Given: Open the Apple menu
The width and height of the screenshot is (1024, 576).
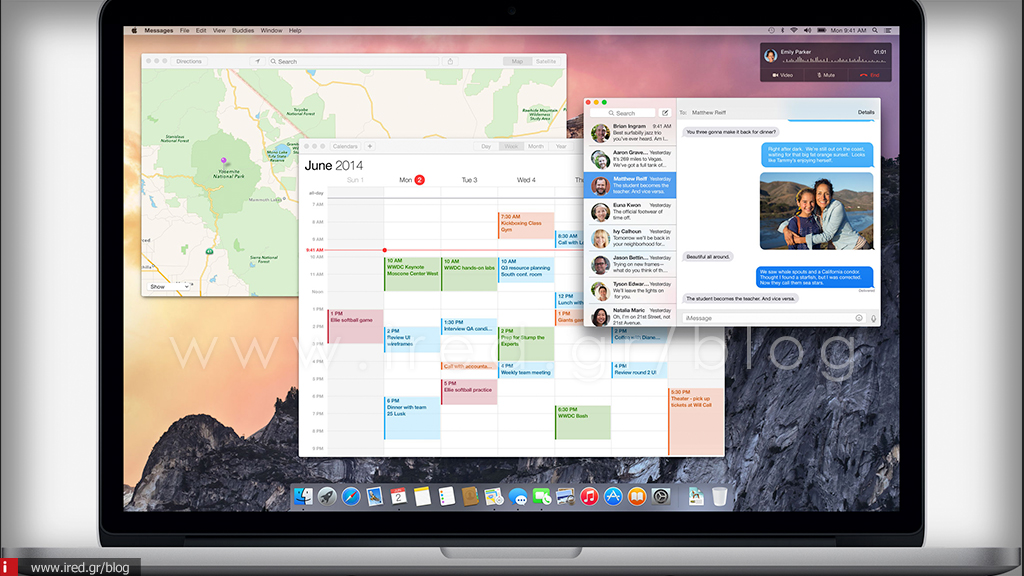Looking at the screenshot, I should pos(134,30).
